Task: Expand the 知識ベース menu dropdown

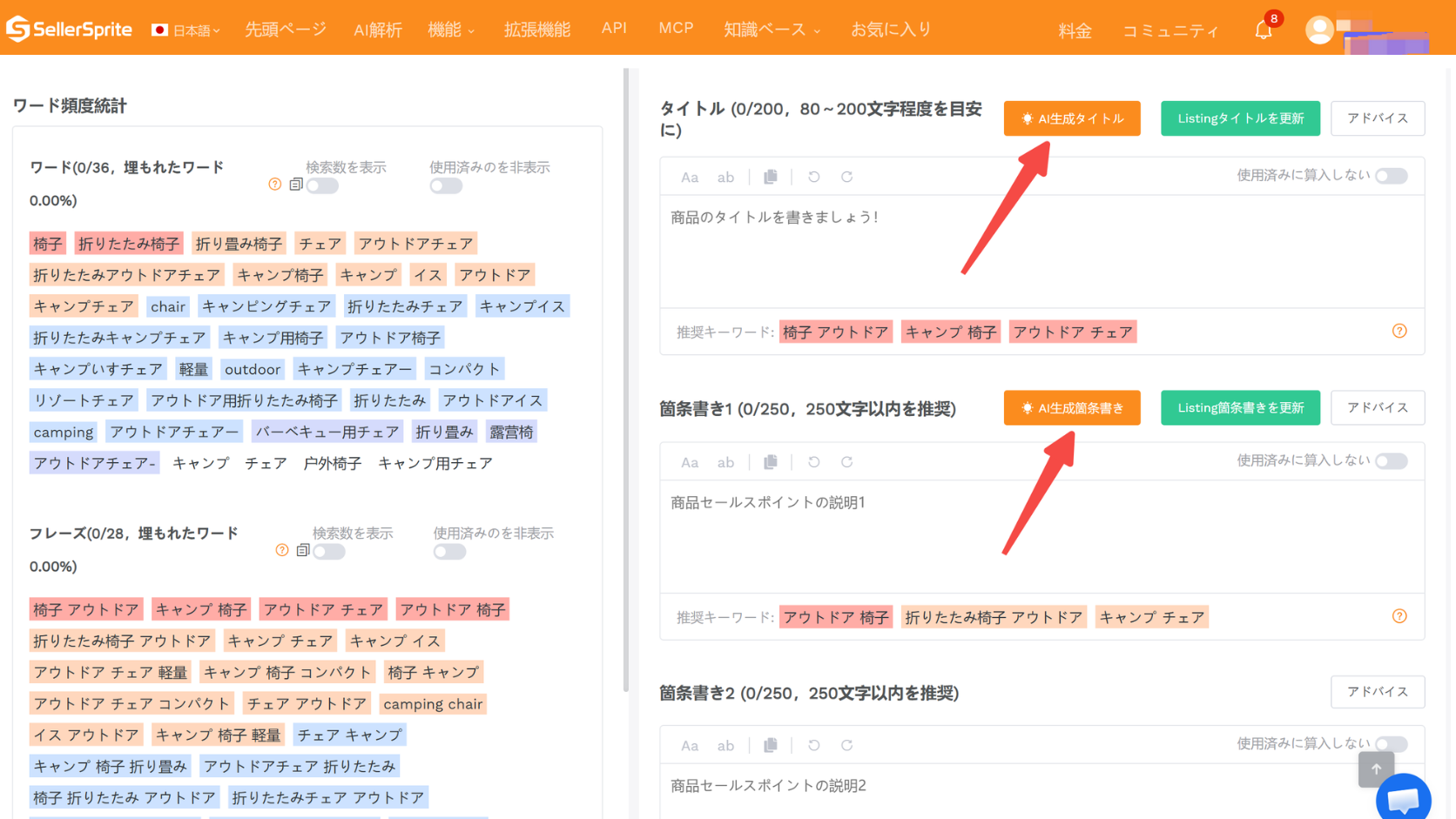Action: (772, 30)
